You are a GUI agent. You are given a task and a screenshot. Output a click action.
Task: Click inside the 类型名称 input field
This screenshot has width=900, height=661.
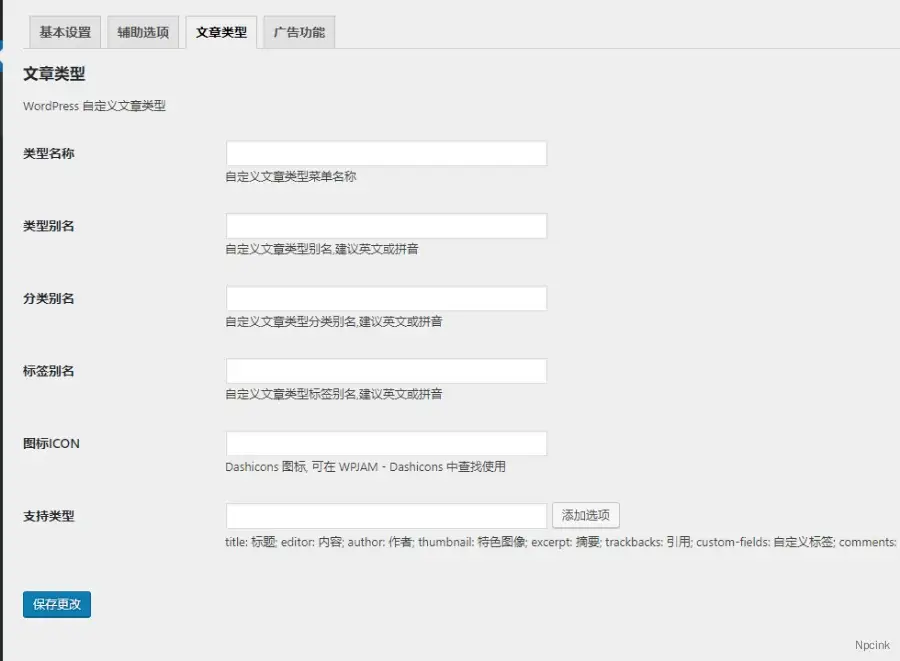click(x=386, y=152)
